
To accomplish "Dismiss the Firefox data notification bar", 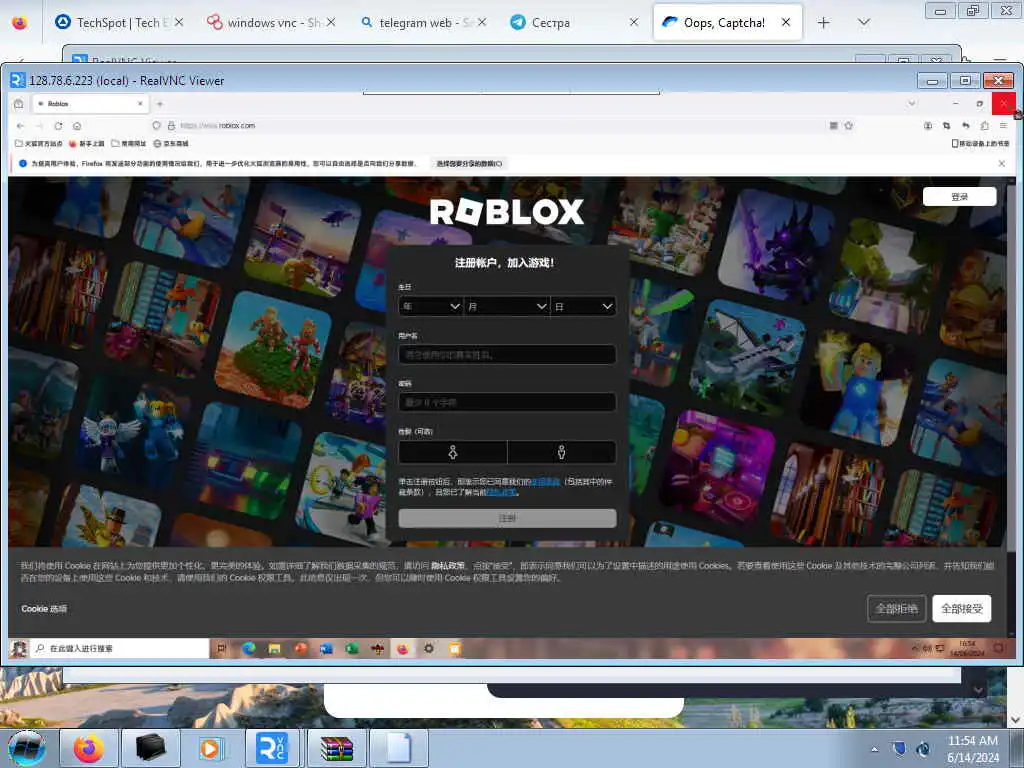I will [x=1002, y=163].
